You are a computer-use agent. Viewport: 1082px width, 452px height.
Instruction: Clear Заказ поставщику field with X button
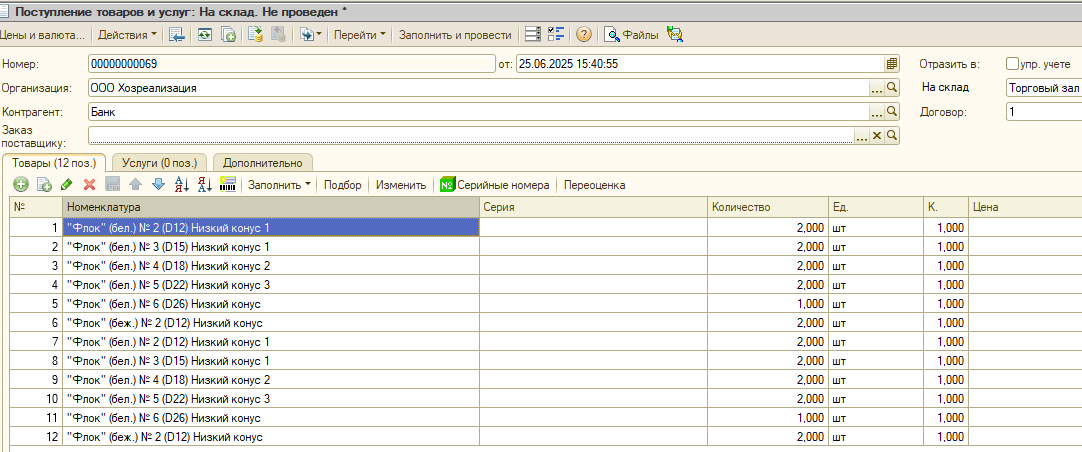pyautogui.click(x=877, y=135)
